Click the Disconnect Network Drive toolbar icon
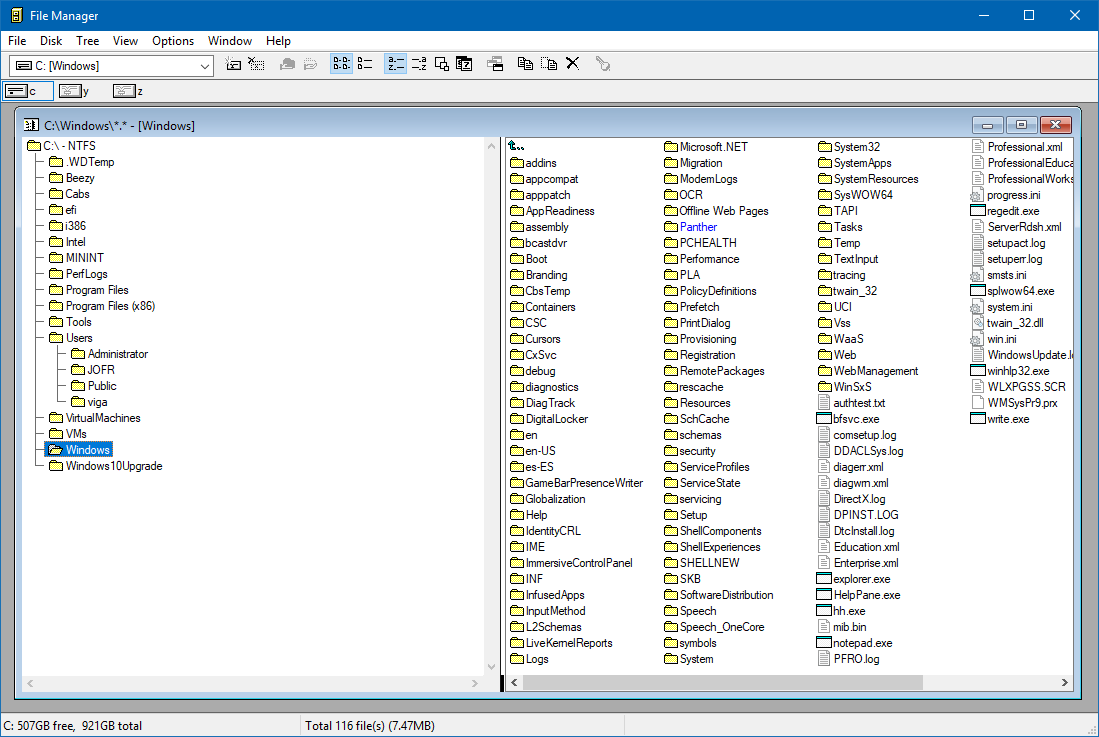Screen dimensions: 1099x737 (x=257, y=63)
